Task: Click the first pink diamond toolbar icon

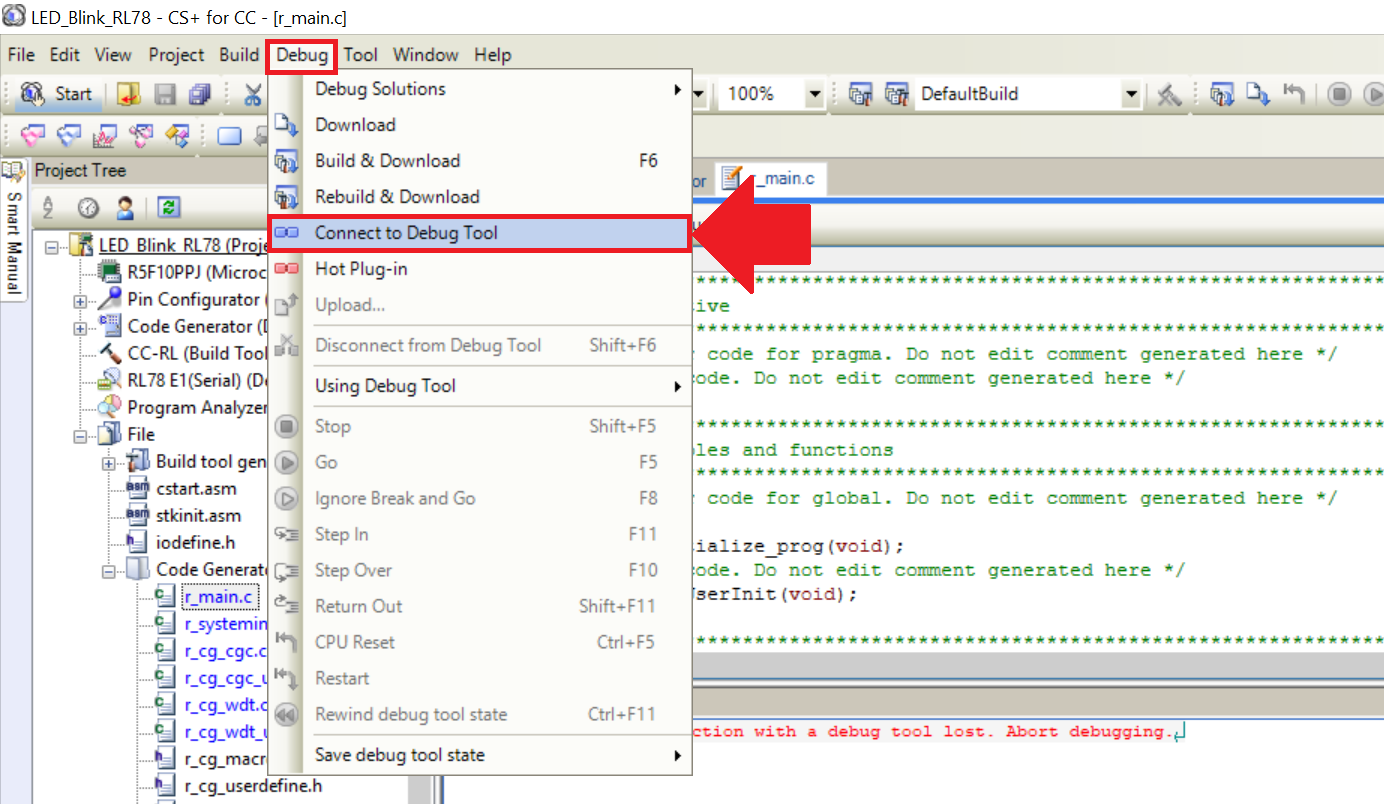Action: pyautogui.click(x=31, y=135)
